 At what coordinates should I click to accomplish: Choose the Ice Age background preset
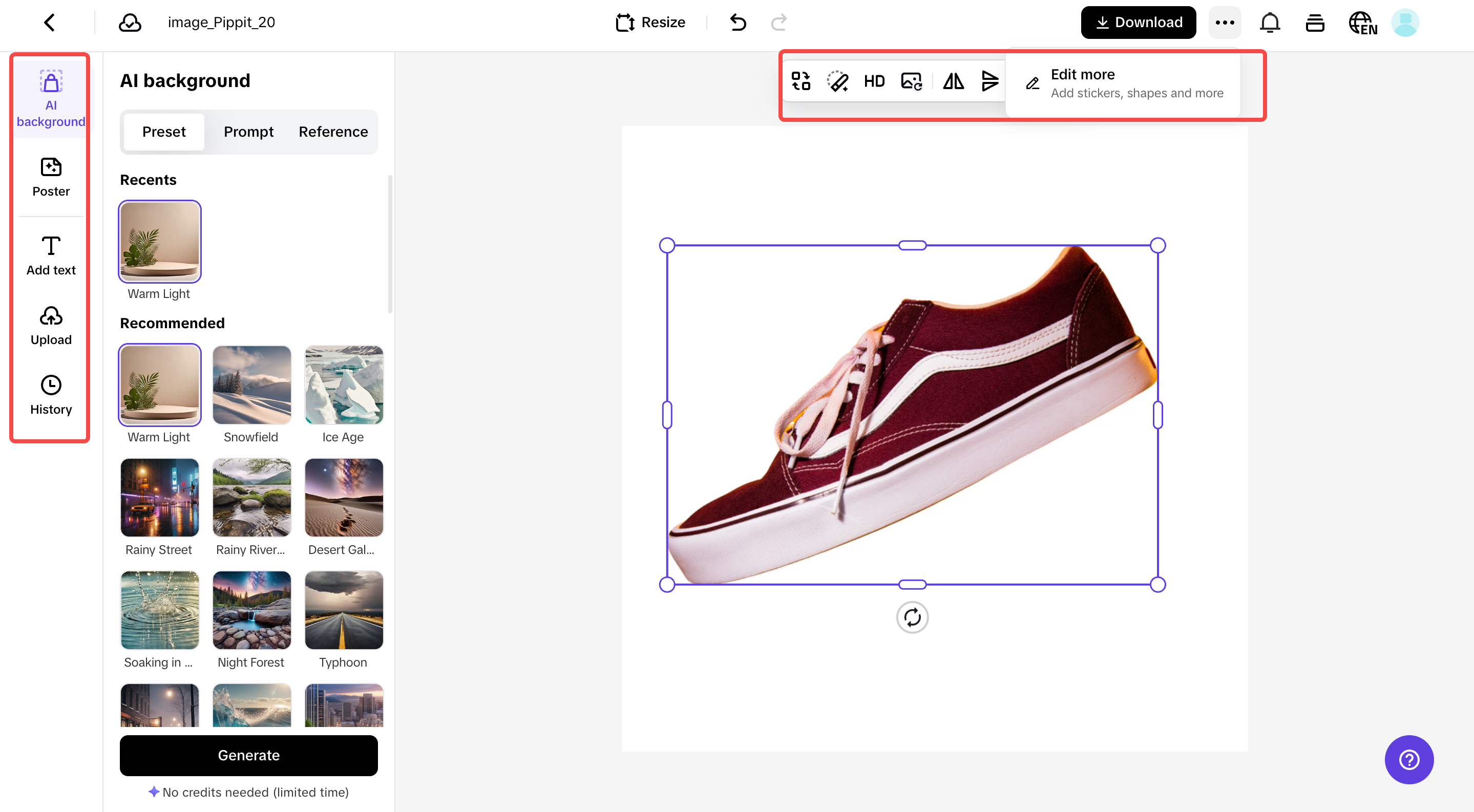click(344, 385)
